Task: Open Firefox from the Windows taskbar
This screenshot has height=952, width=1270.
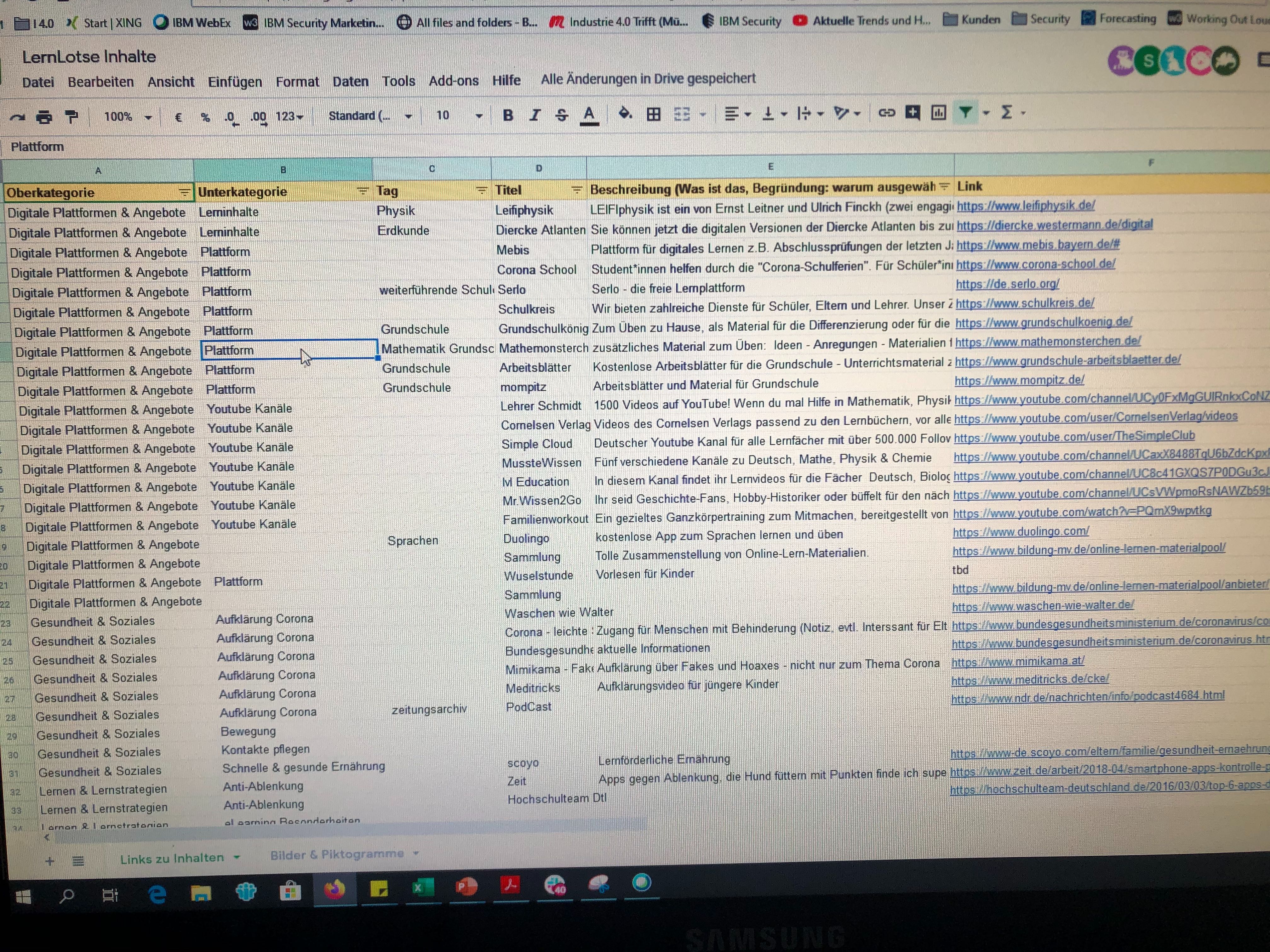Action: click(x=334, y=889)
